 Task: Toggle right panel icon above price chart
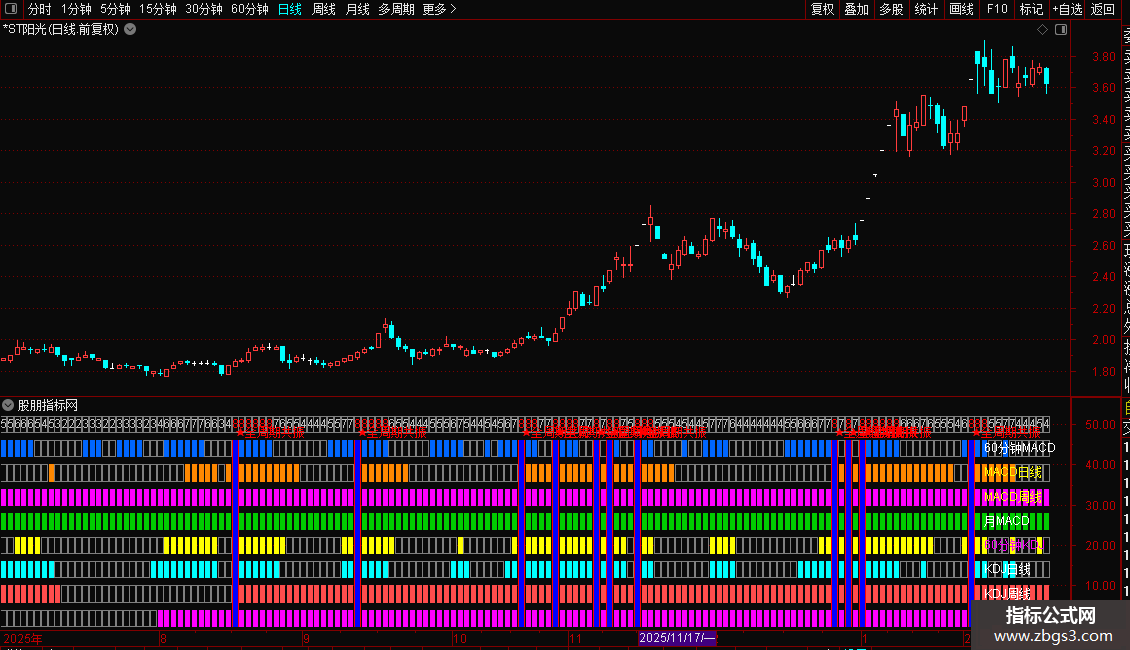[x=1061, y=30]
